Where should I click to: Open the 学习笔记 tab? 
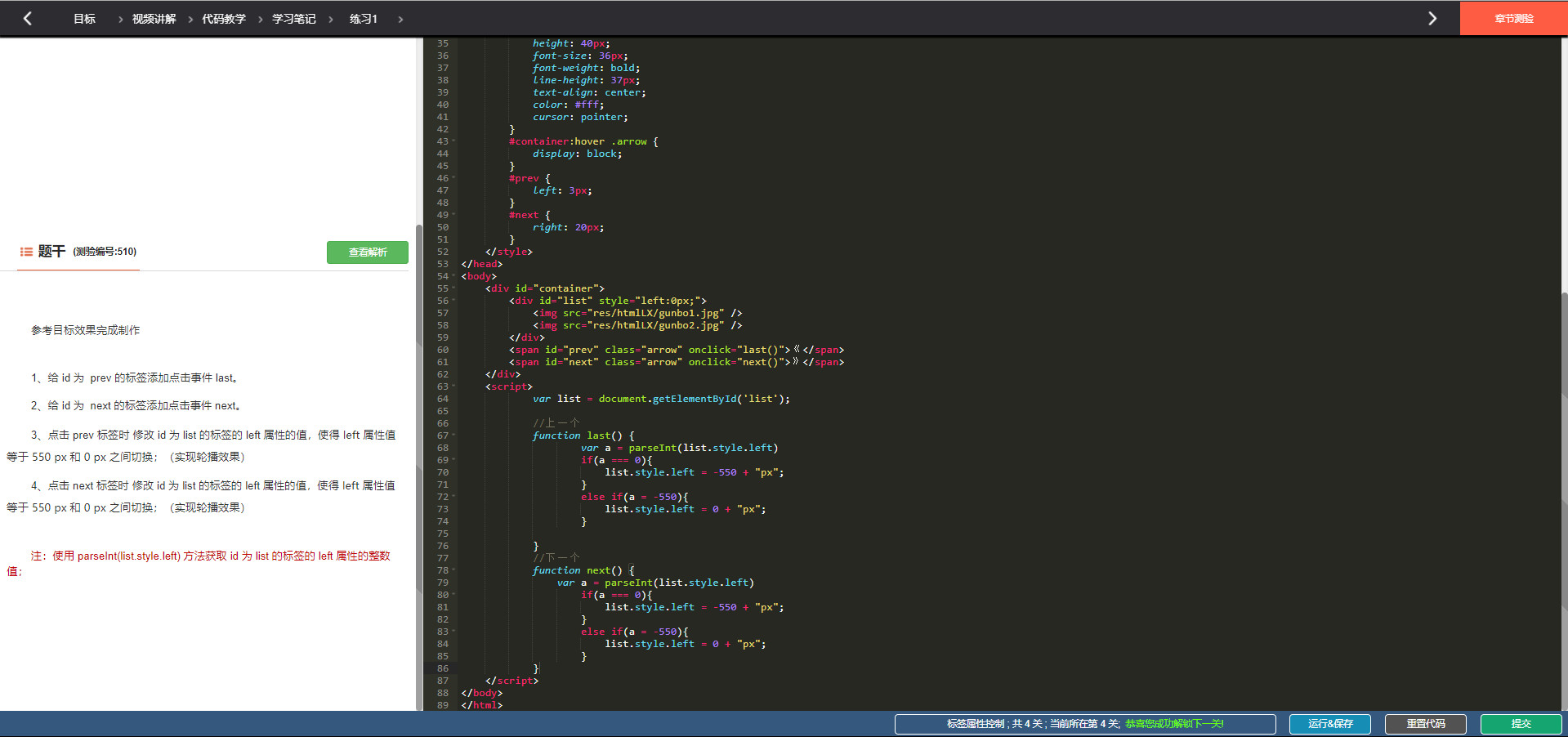pyautogui.click(x=294, y=19)
